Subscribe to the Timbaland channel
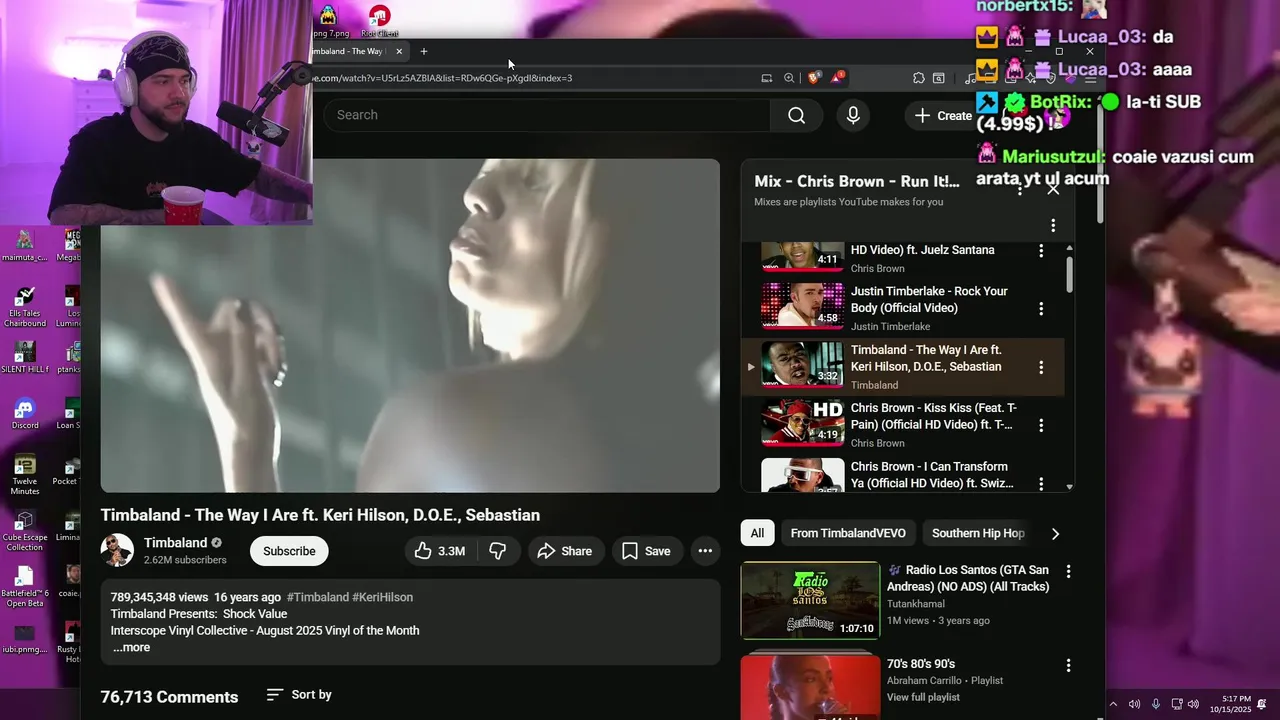 pyautogui.click(x=289, y=551)
